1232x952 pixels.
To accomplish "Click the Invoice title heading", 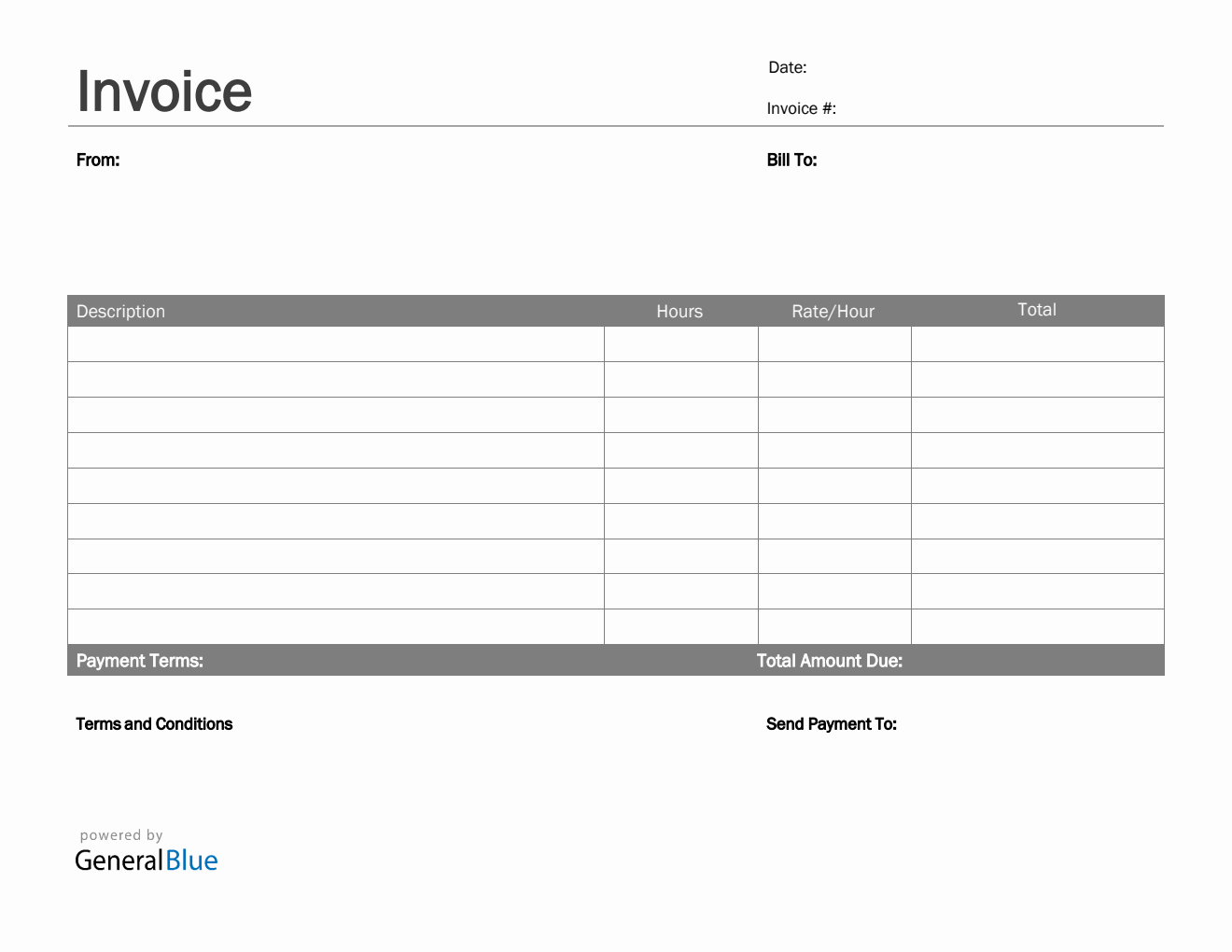I will click(x=164, y=91).
